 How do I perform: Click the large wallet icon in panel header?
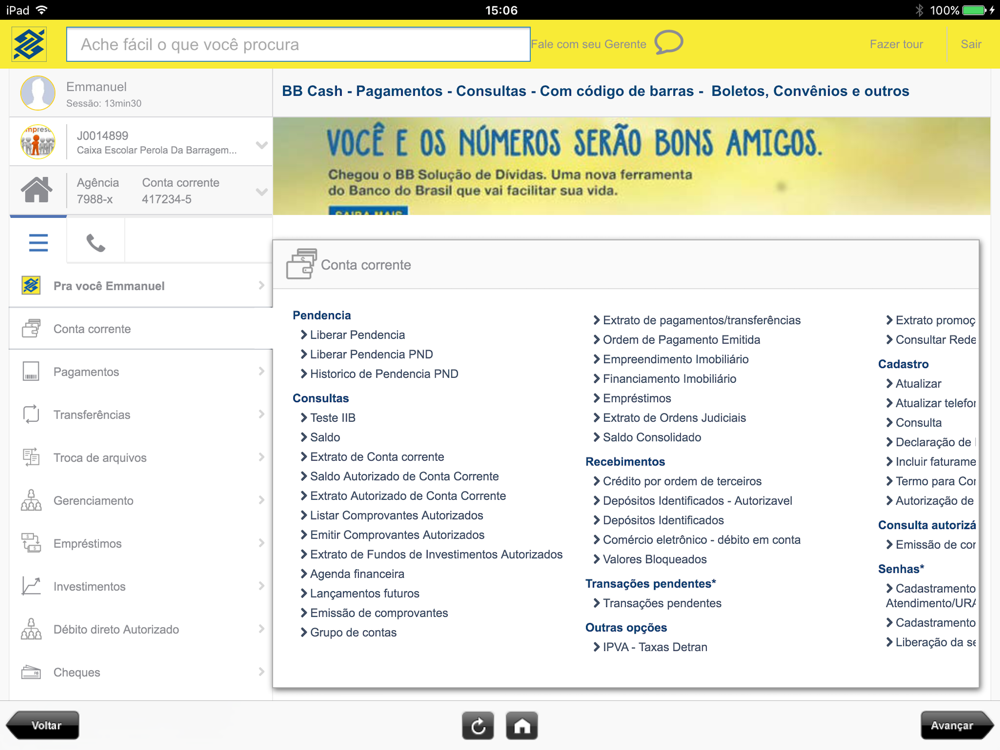pos(301,264)
